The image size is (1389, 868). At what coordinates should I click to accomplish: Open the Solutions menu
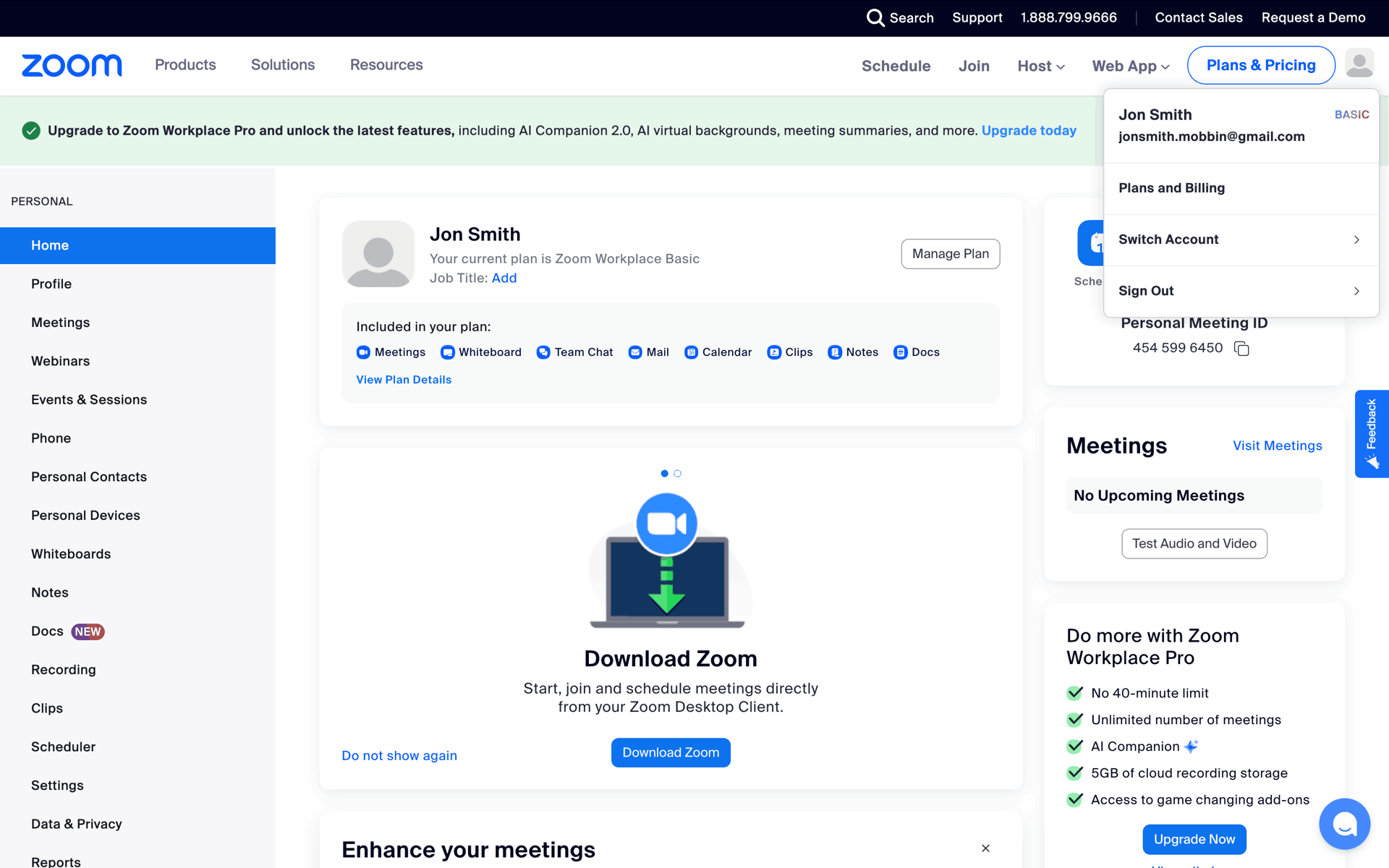pos(283,65)
